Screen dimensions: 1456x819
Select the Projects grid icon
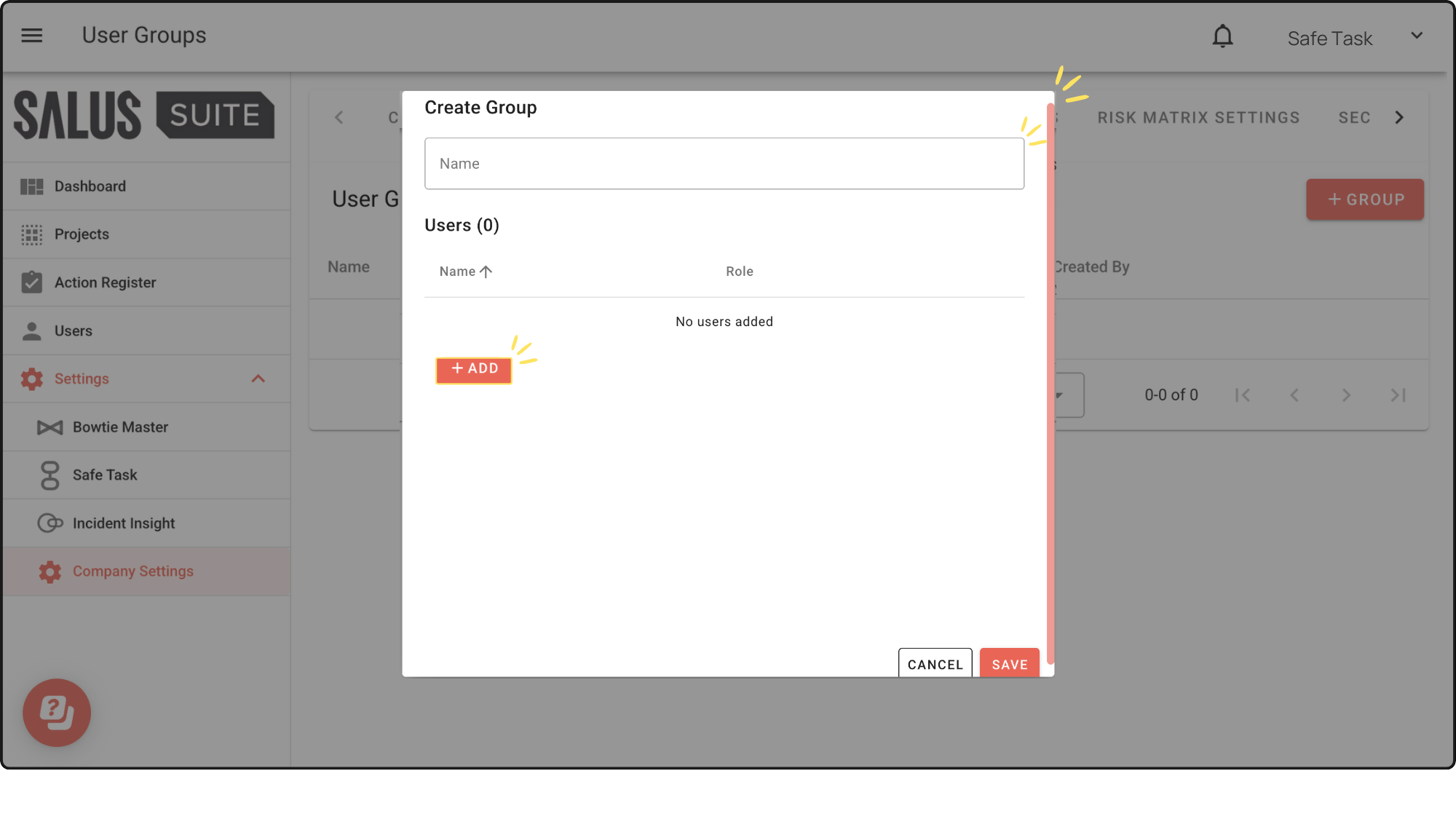click(x=31, y=234)
